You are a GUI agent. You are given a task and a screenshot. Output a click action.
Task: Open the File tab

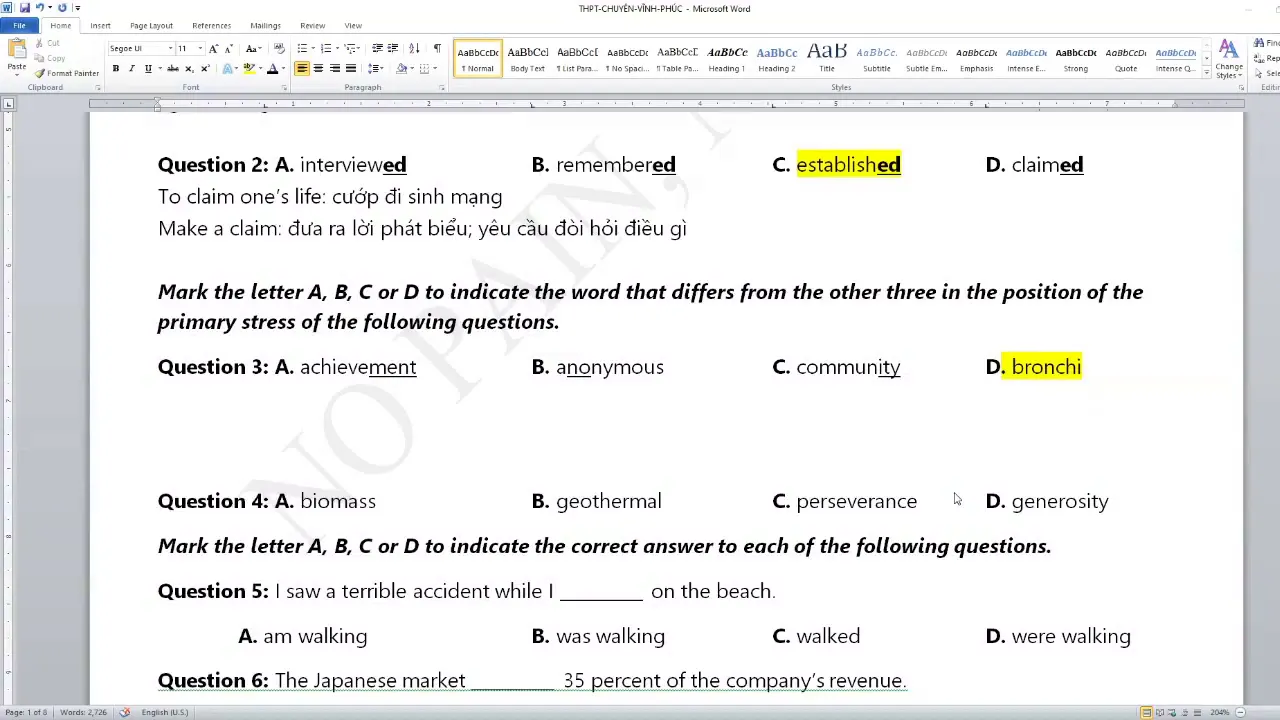pyautogui.click(x=19, y=25)
